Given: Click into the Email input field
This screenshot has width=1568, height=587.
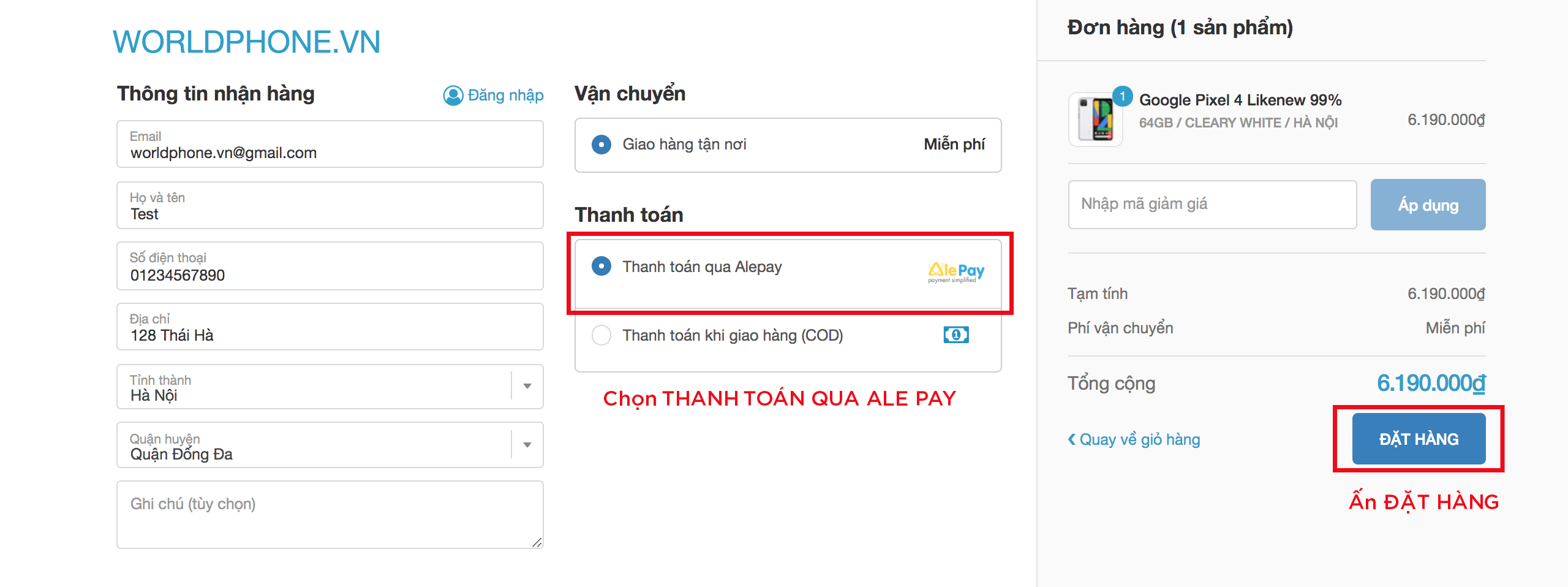Looking at the screenshot, I should tap(330, 145).
